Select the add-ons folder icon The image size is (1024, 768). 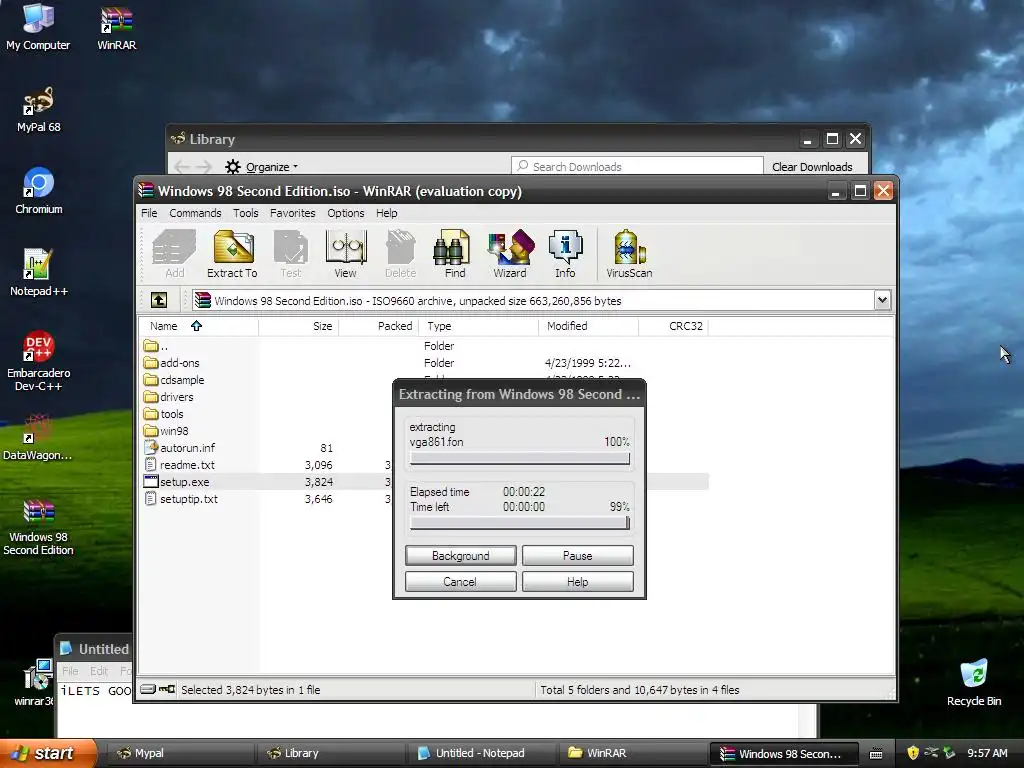point(151,362)
